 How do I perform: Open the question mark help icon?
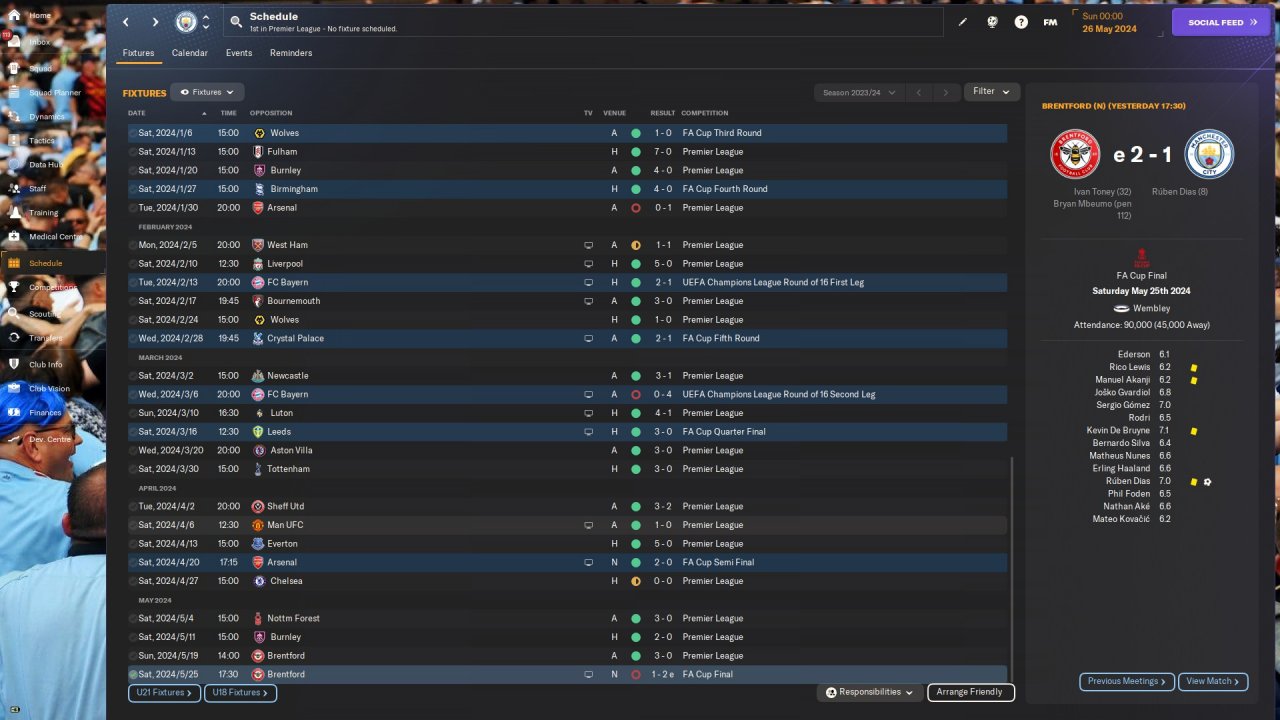point(1021,22)
